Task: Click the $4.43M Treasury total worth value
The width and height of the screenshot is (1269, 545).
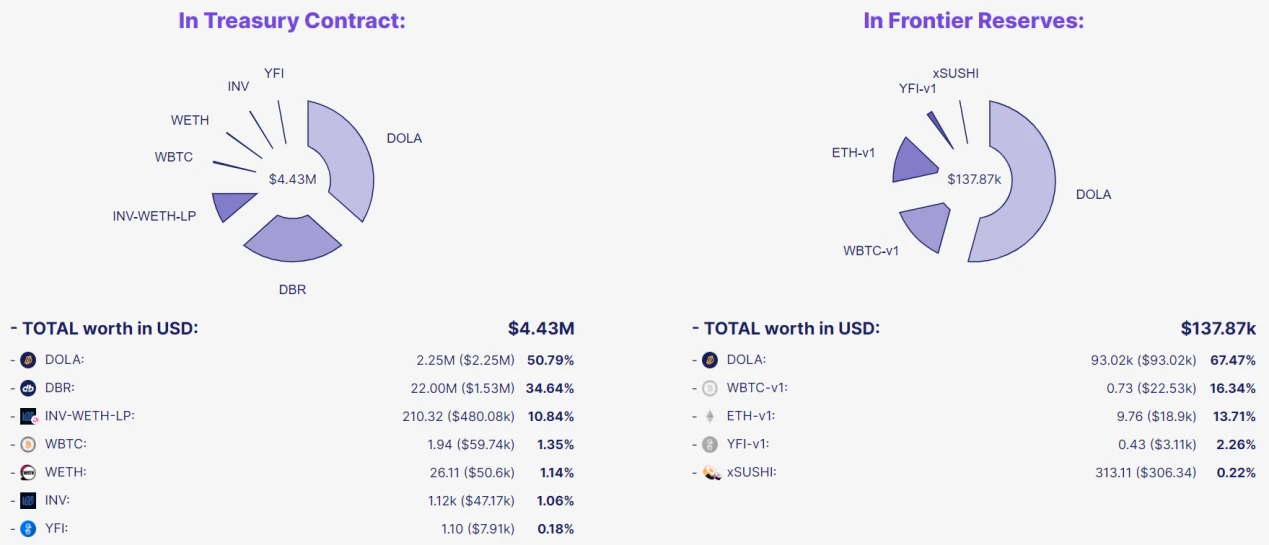Action: coord(541,328)
